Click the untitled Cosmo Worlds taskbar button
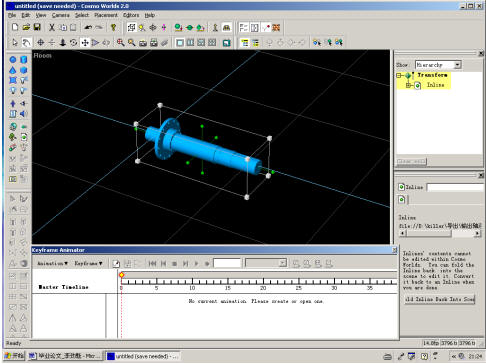 pos(143,356)
